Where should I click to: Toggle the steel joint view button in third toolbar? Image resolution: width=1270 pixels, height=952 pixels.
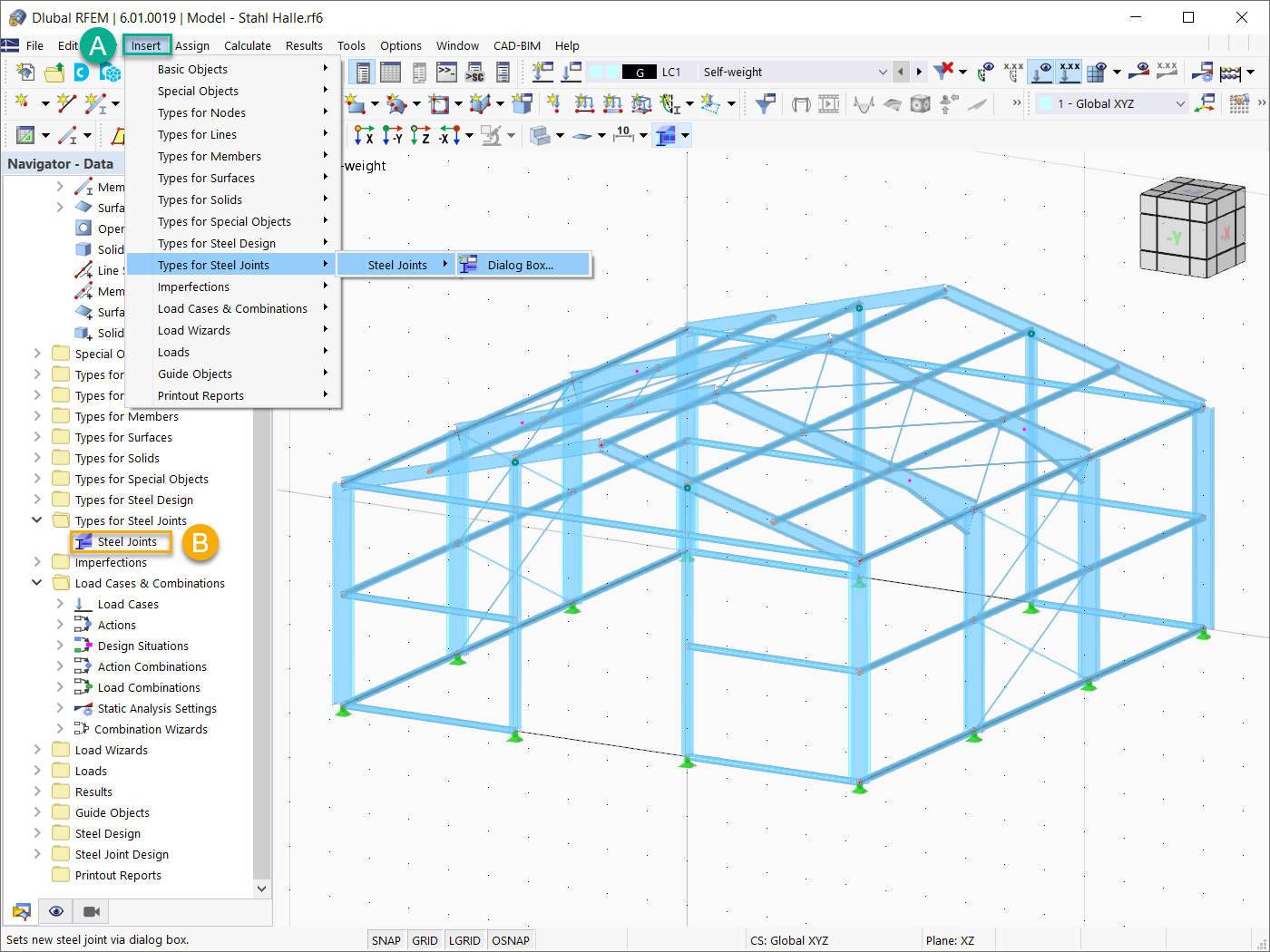click(x=666, y=135)
